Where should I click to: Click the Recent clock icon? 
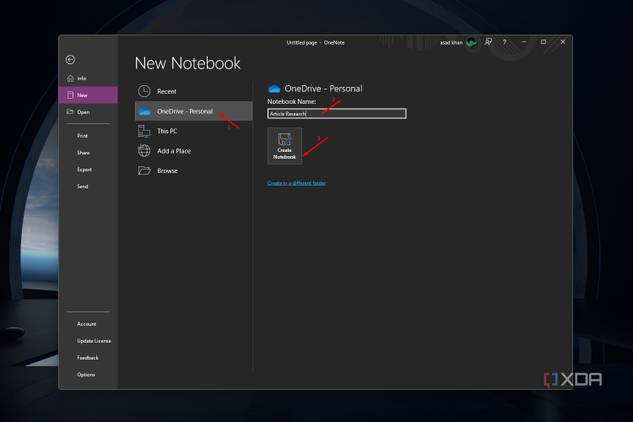[144, 91]
